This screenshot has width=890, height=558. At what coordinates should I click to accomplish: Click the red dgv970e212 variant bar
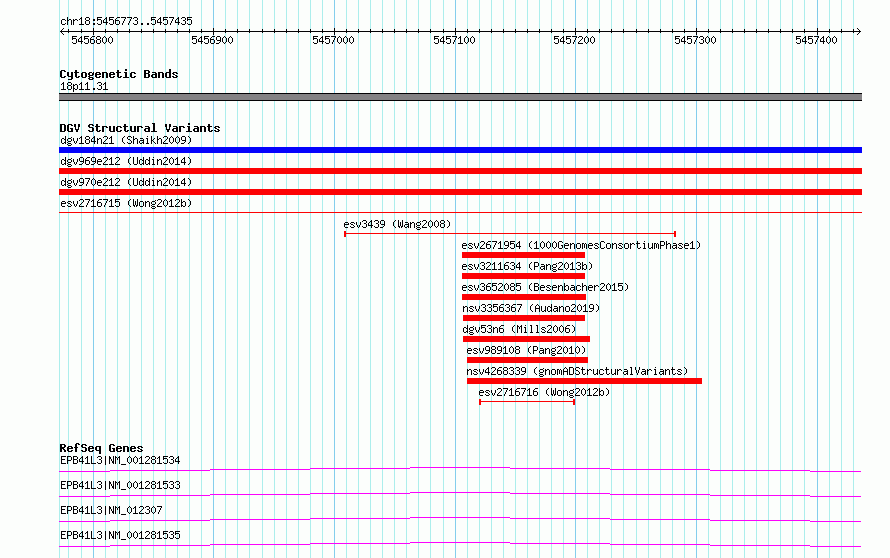click(460, 192)
